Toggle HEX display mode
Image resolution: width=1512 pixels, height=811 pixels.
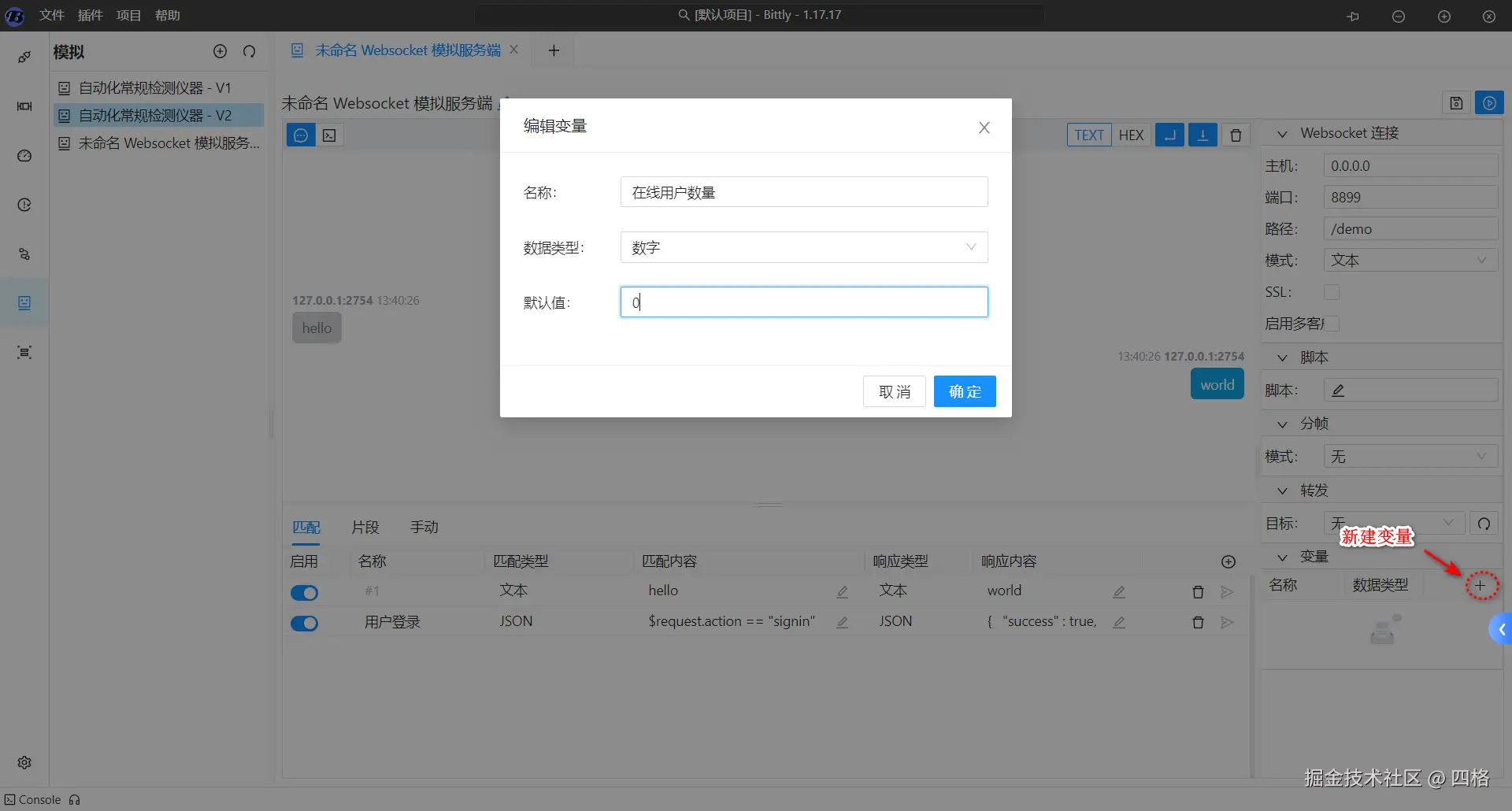click(1131, 135)
